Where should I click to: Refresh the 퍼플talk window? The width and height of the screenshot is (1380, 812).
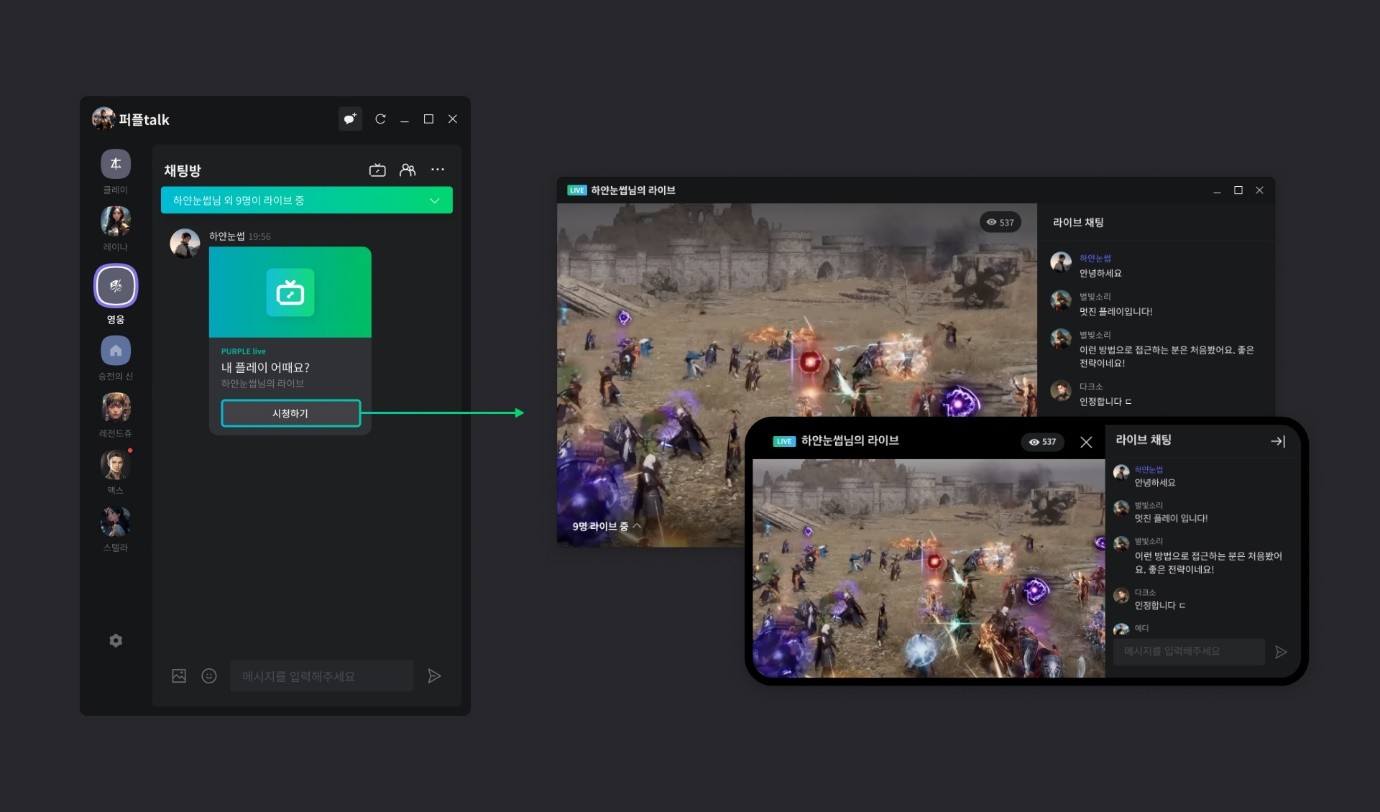click(380, 119)
